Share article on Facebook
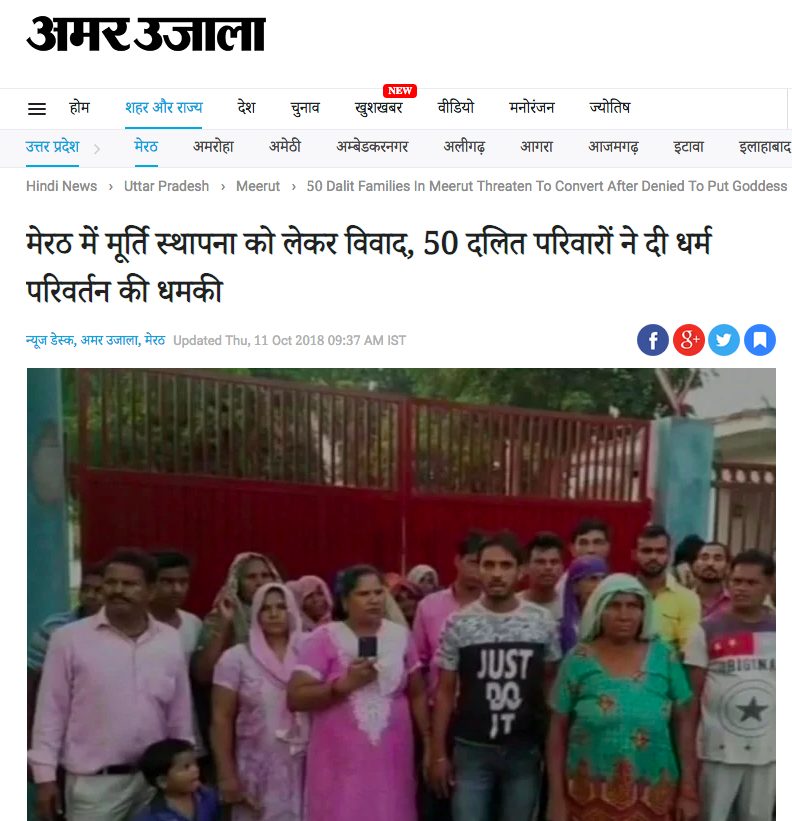Screen dimensions: 792x821 tap(653, 340)
